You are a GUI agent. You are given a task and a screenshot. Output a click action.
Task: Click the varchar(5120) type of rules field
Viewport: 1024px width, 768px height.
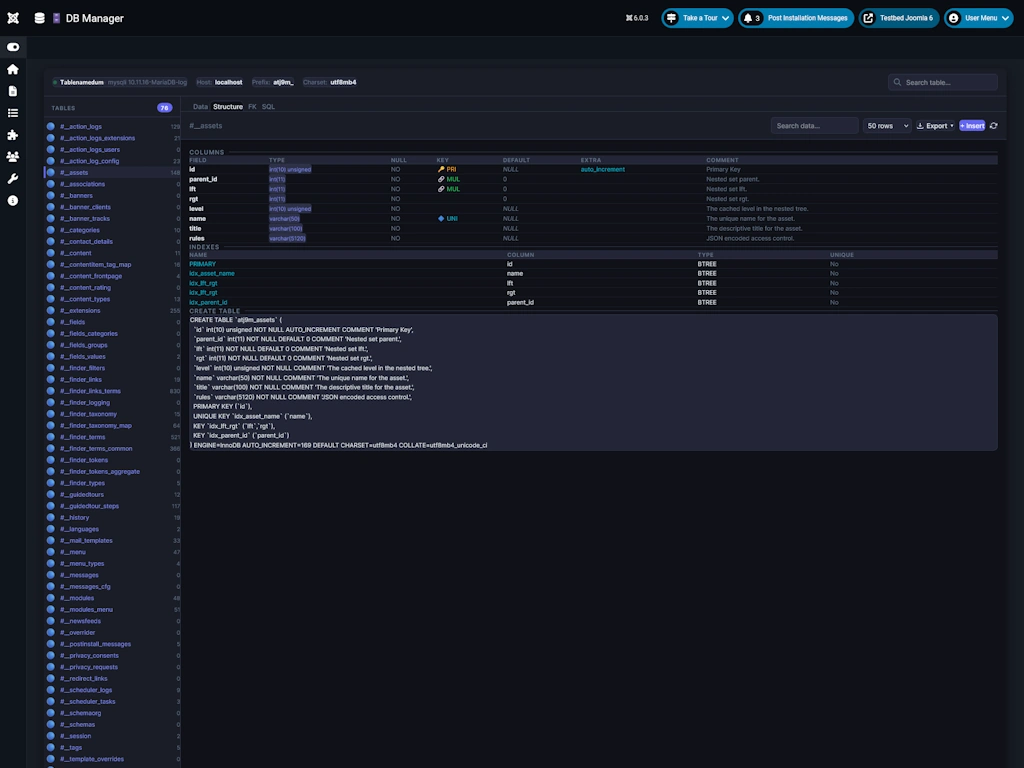[x=287, y=238]
